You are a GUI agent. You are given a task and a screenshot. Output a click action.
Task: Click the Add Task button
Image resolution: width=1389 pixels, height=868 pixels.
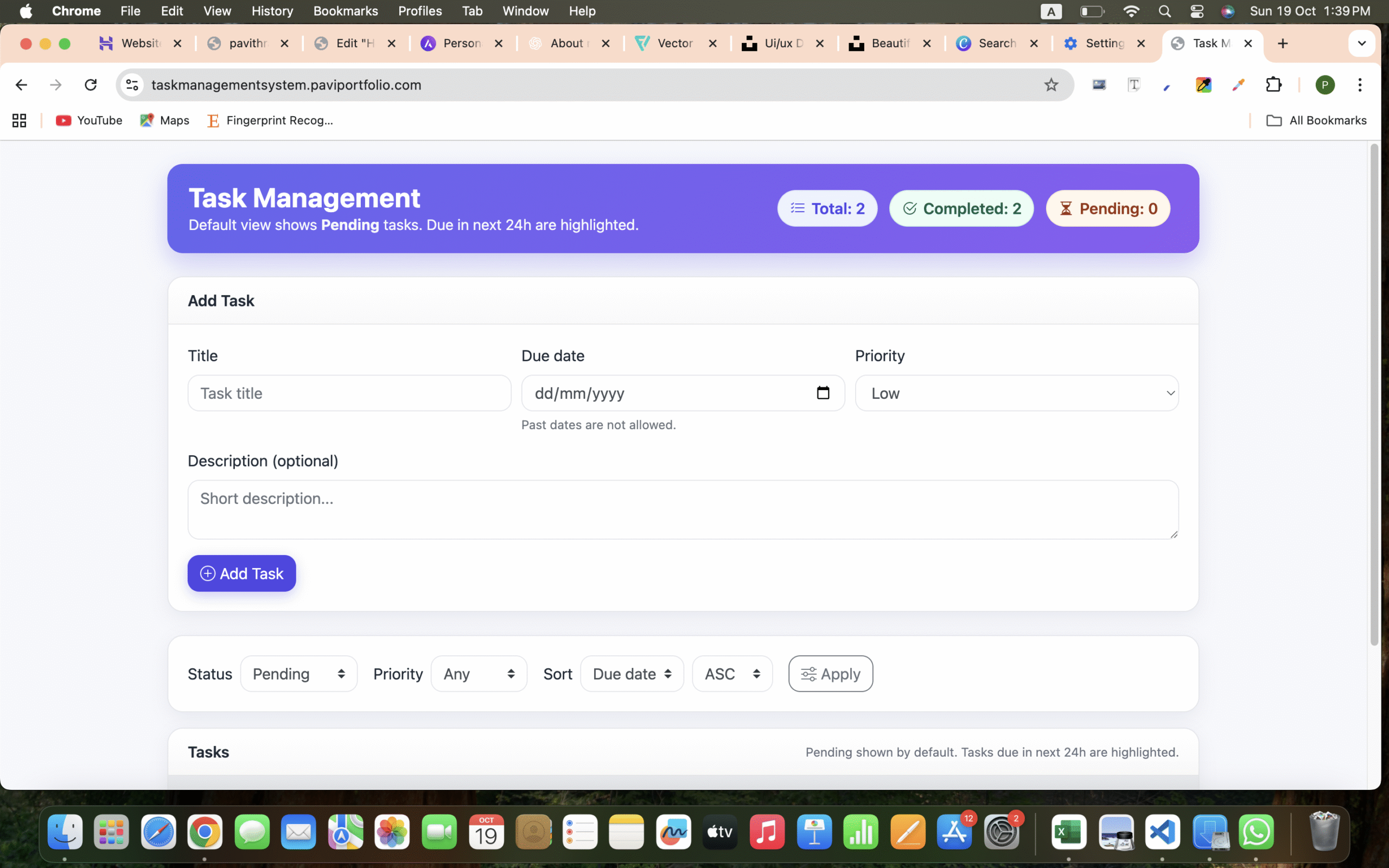pos(241,573)
